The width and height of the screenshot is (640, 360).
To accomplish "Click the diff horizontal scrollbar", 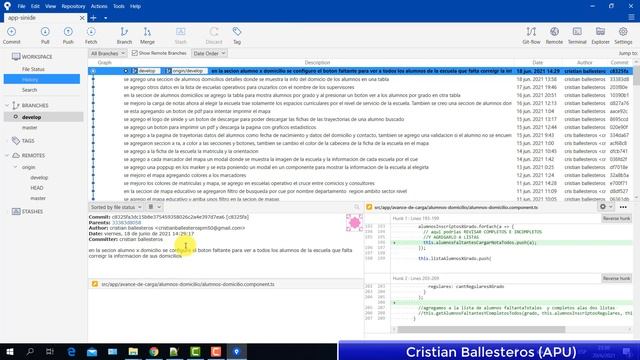I will 481,329.
